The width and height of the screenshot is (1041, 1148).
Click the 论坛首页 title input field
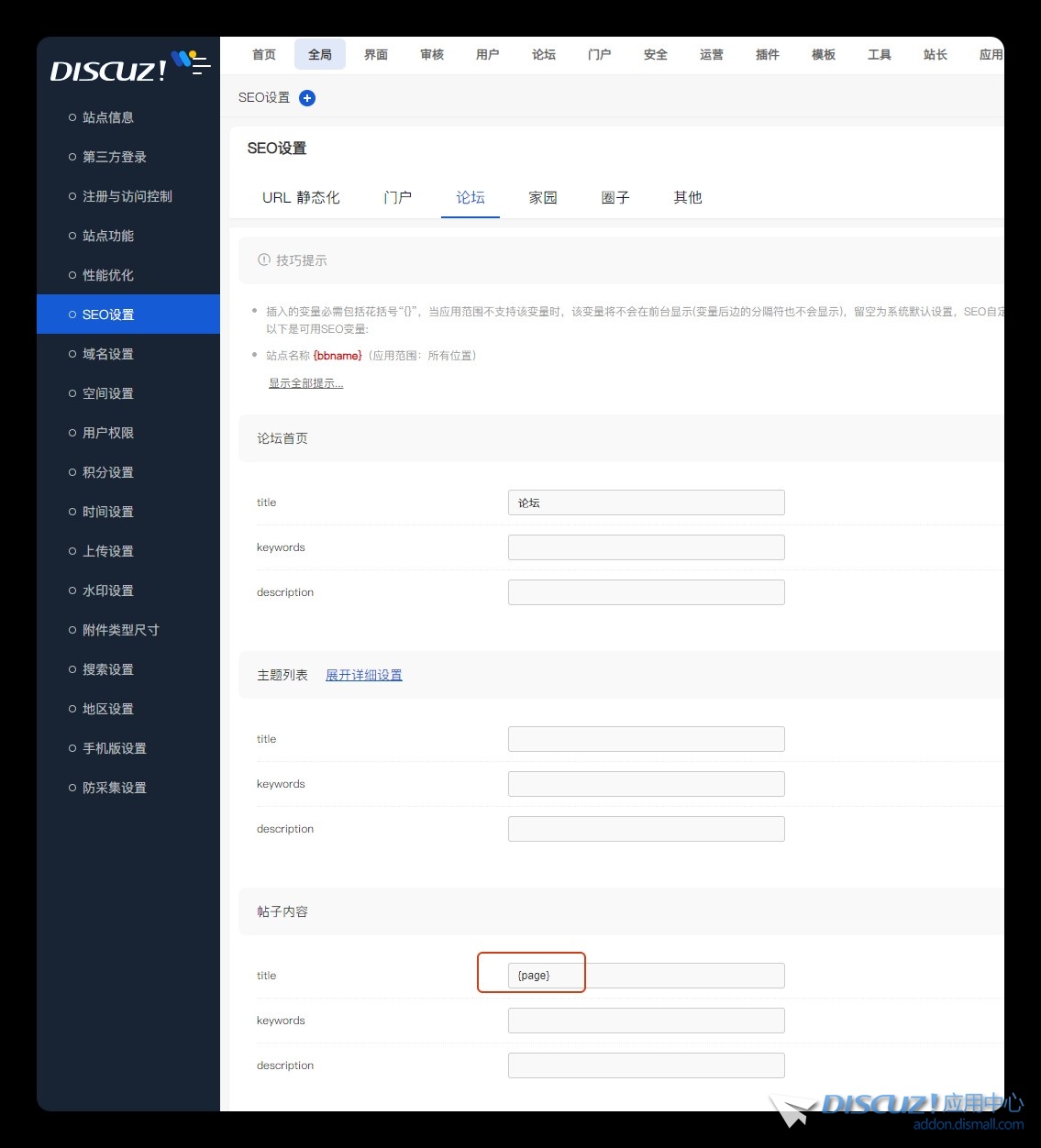pyautogui.click(x=646, y=502)
